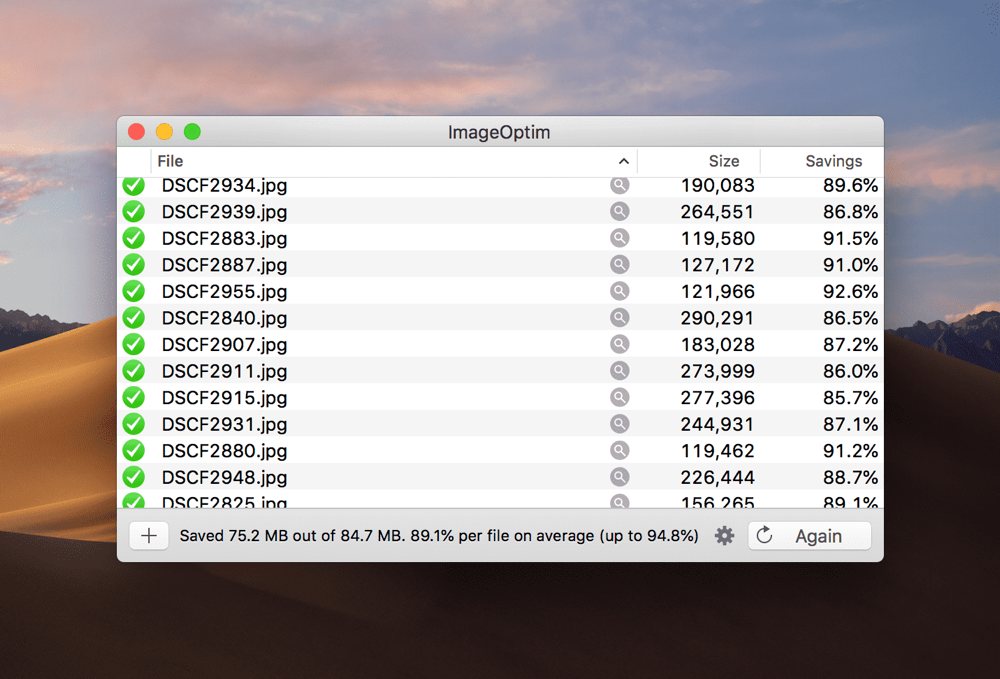
Task: Toggle the sort arrow in the File column header
Action: click(624, 161)
